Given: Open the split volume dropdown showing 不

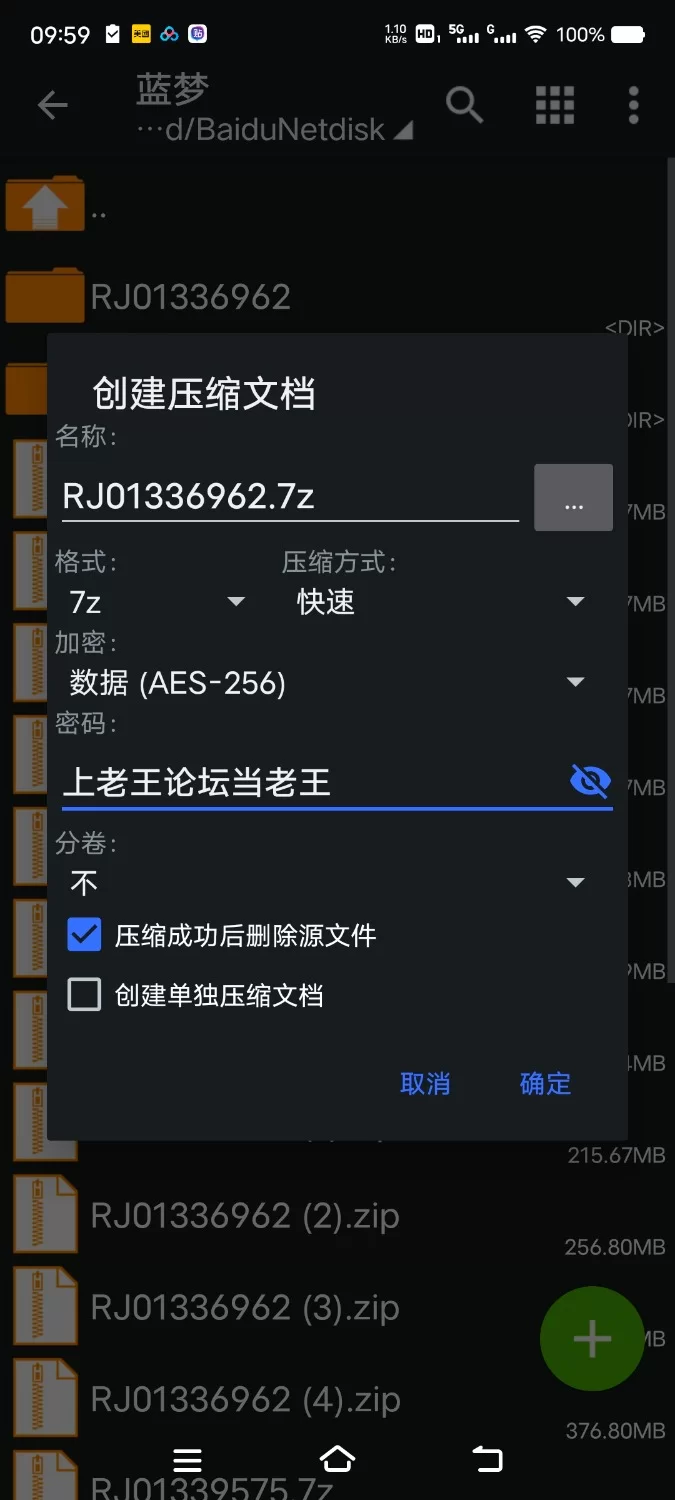Looking at the screenshot, I should point(325,882).
